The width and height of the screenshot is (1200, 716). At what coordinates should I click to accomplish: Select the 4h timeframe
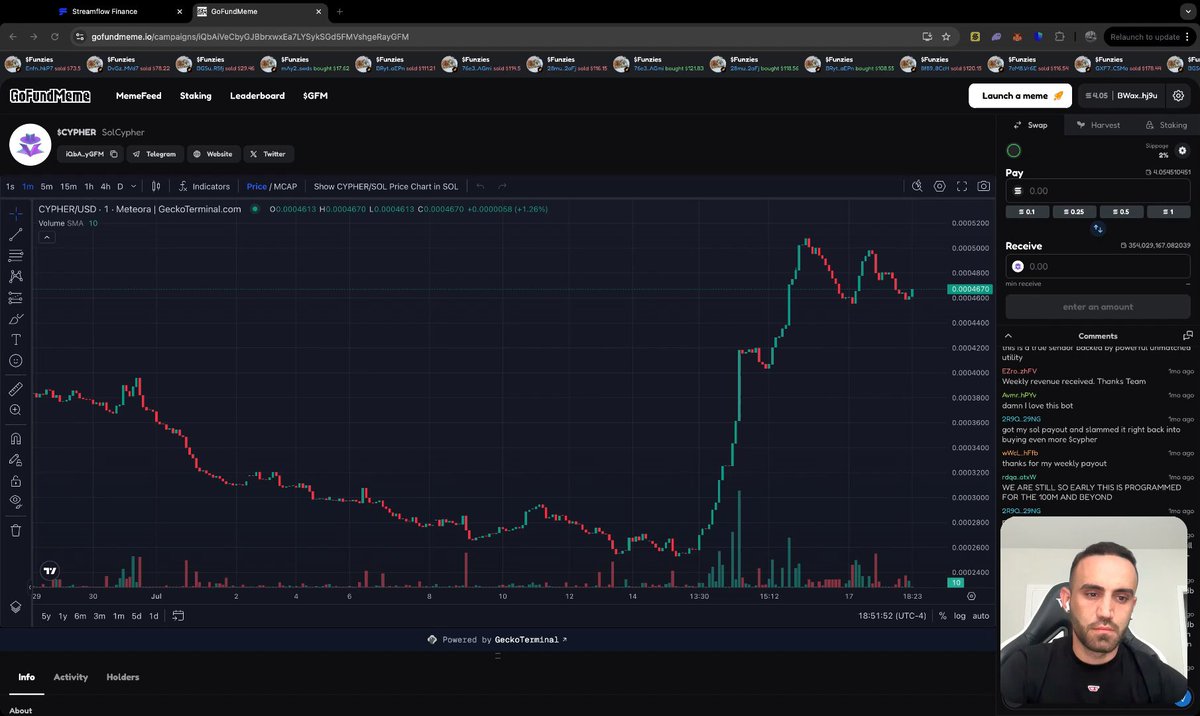(105, 186)
